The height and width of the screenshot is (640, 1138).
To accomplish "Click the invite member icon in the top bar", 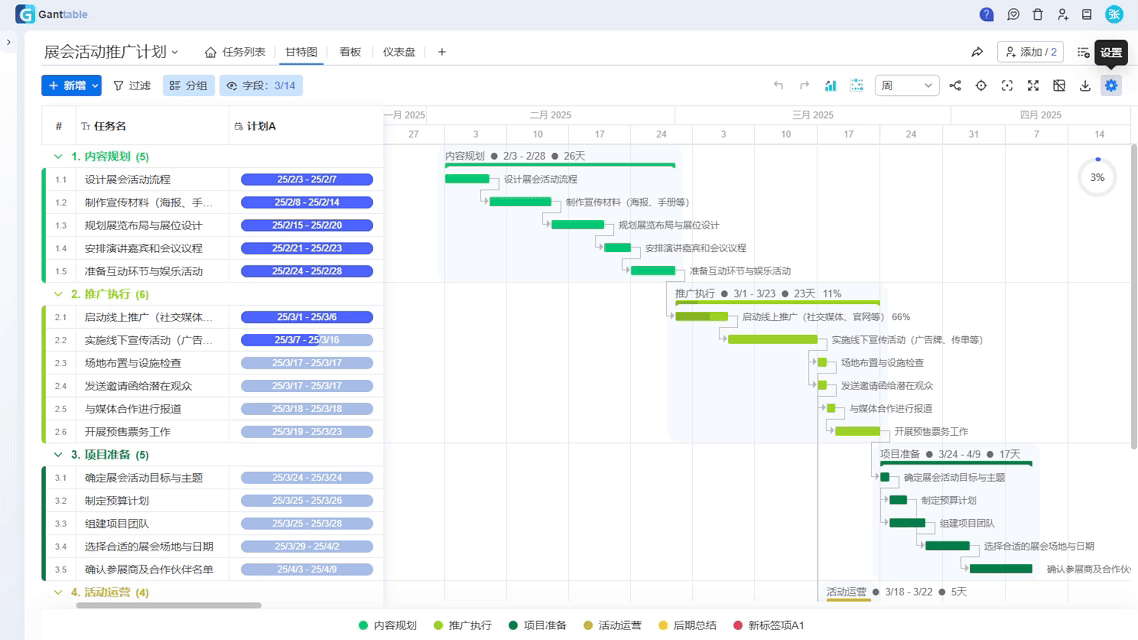I will pyautogui.click(x=1063, y=14).
